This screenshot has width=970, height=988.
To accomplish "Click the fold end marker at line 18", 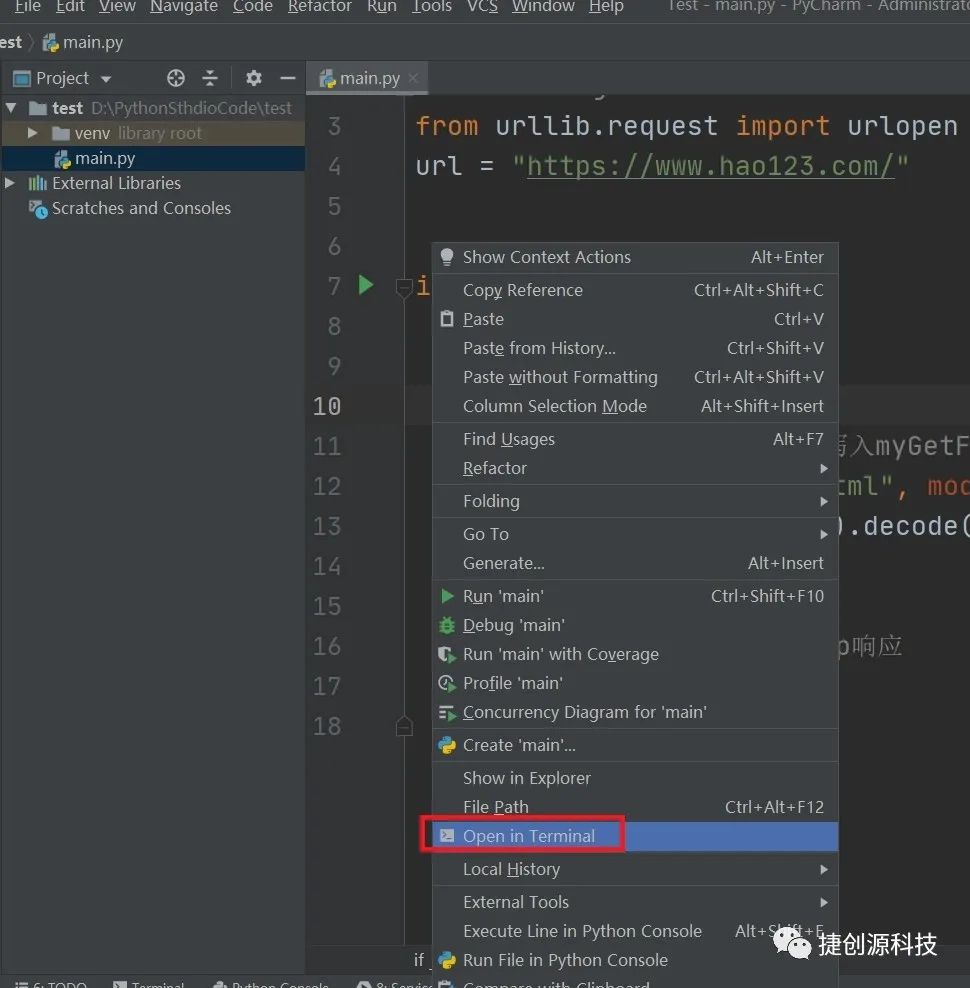I will pyautogui.click(x=404, y=727).
